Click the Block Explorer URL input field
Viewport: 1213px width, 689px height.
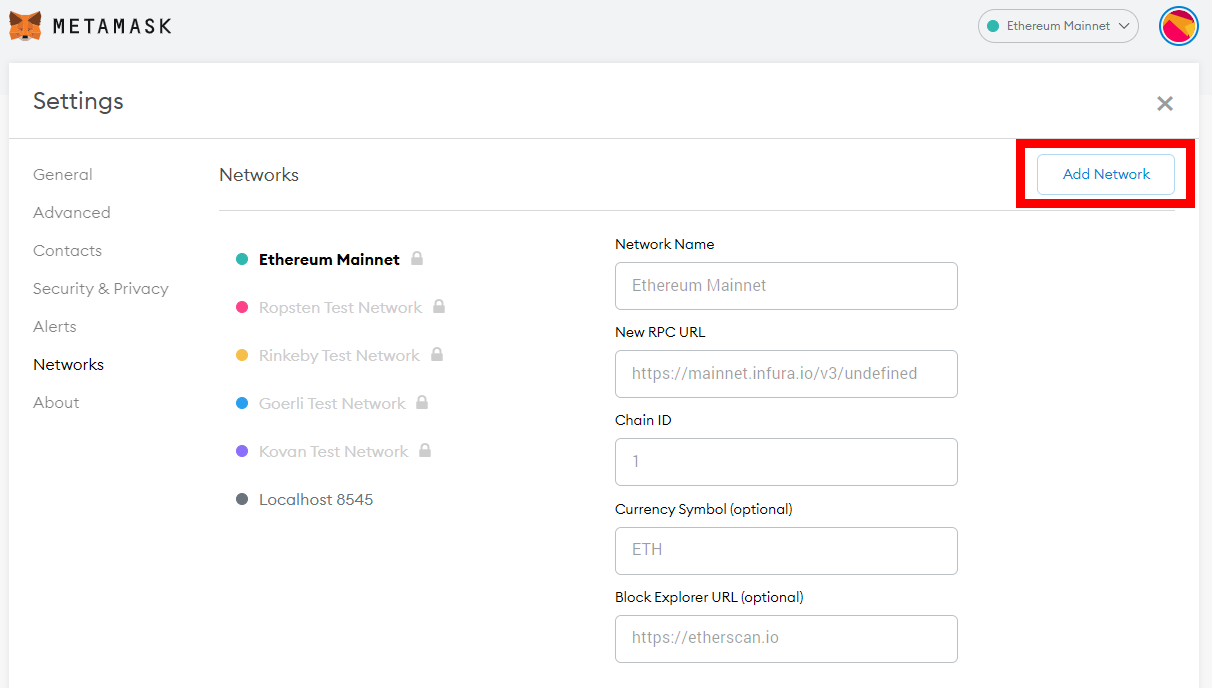click(x=786, y=639)
